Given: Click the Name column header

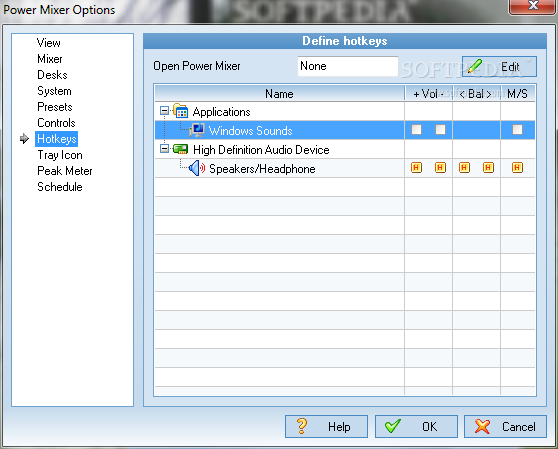Looking at the screenshot, I should click(x=279, y=94).
